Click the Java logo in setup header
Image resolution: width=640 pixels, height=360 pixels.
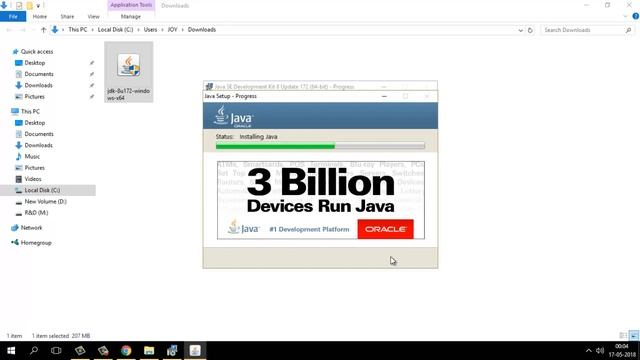pos(233,117)
